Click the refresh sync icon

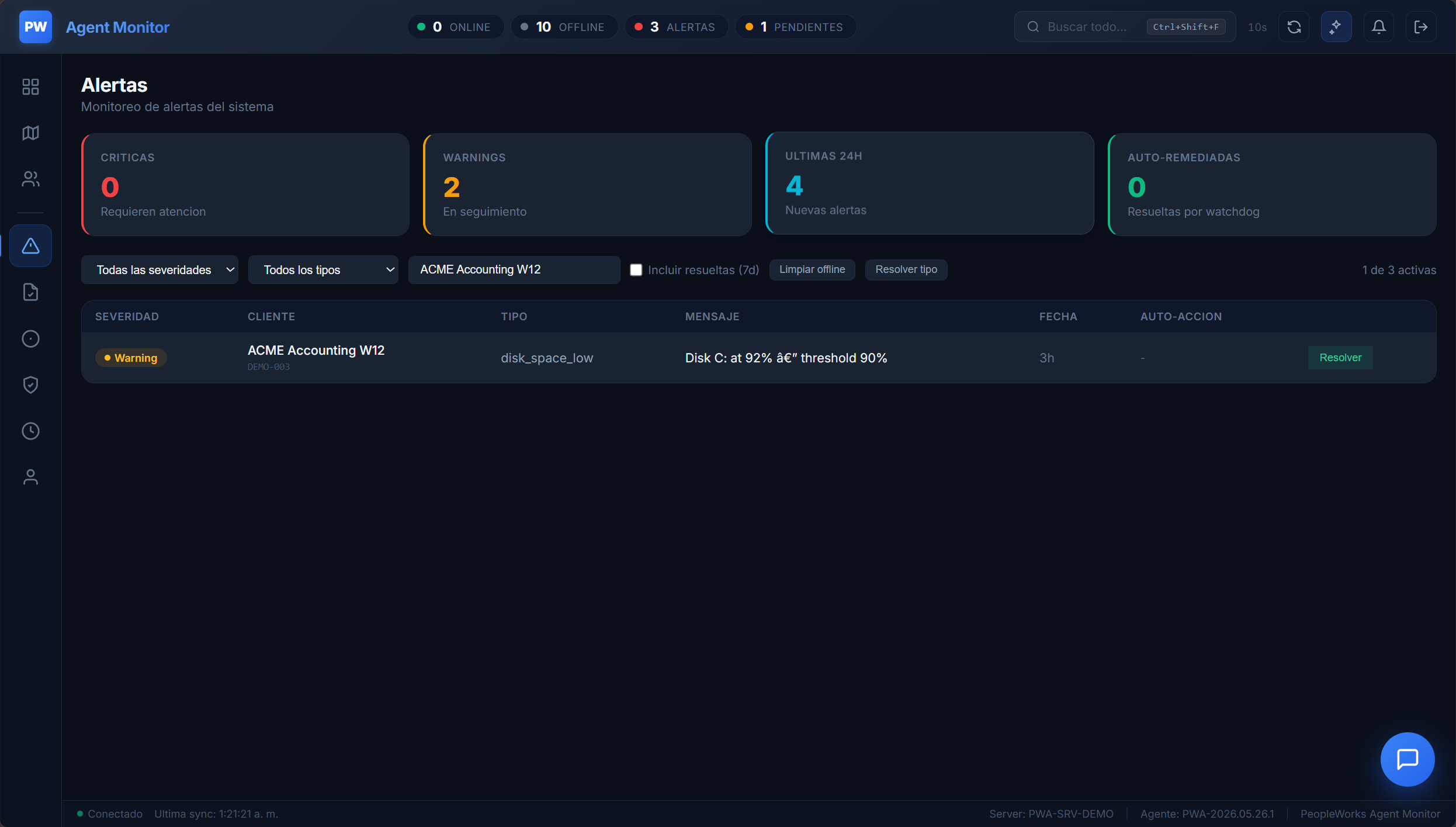tap(1294, 27)
